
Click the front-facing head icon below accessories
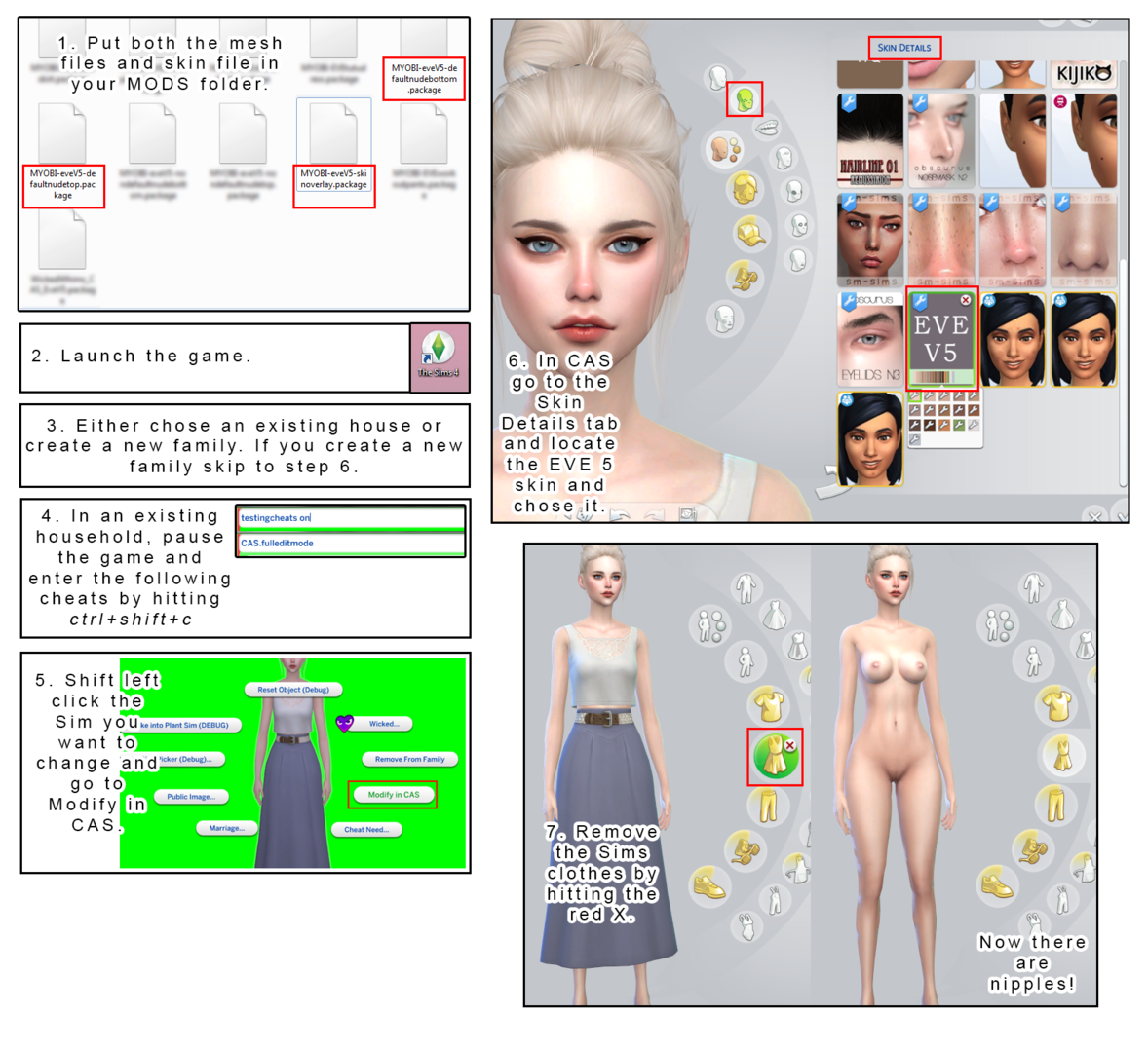(x=725, y=319)
